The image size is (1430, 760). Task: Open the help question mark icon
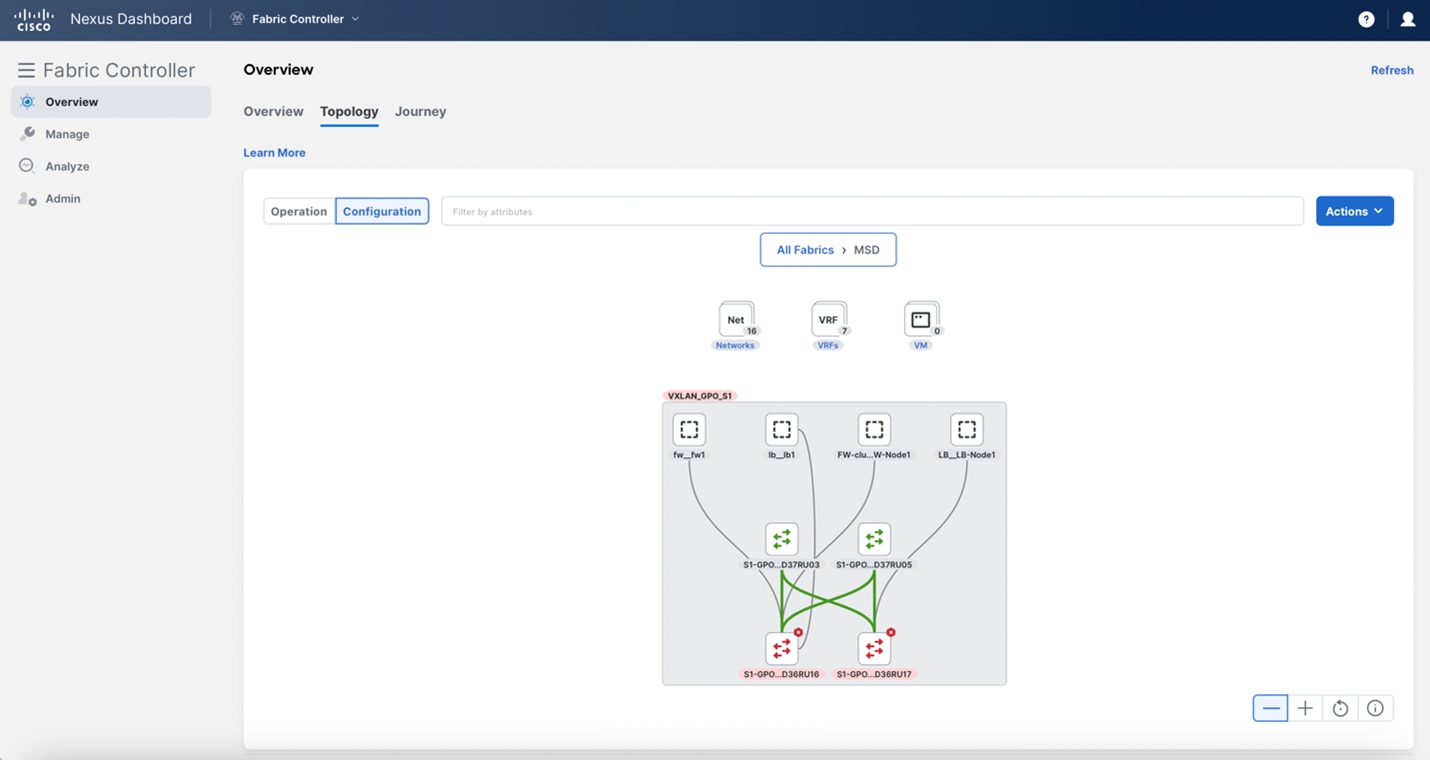pos(1366,19)
